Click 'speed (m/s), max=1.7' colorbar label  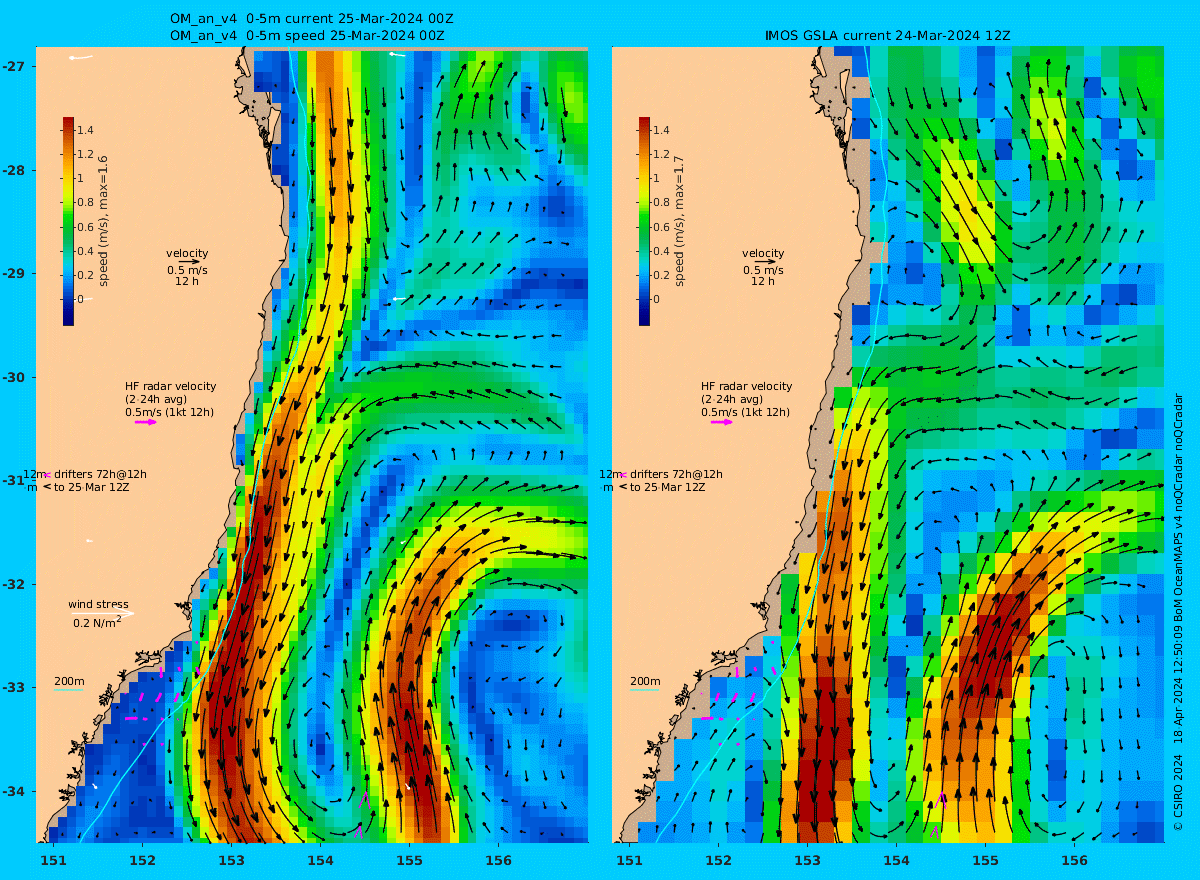pyautogui.click(x=679, y=222)
